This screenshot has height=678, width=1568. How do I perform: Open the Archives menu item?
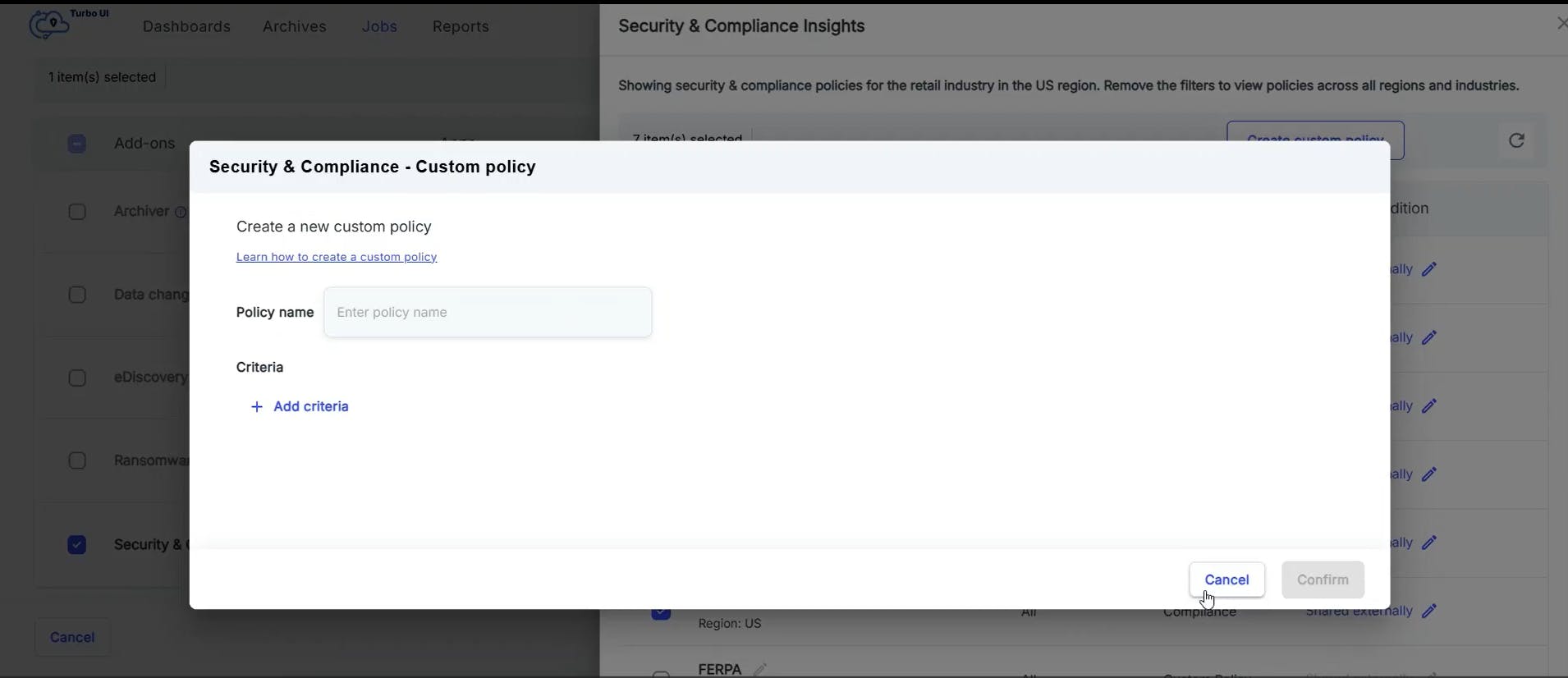click(x=295, y=26)
